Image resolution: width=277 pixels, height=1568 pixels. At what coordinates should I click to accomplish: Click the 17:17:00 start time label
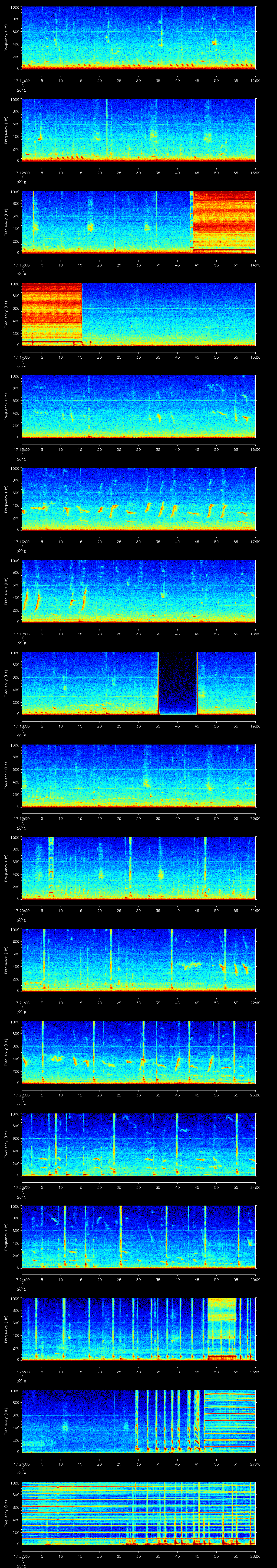pyautogui.click(x=21, y=634)
